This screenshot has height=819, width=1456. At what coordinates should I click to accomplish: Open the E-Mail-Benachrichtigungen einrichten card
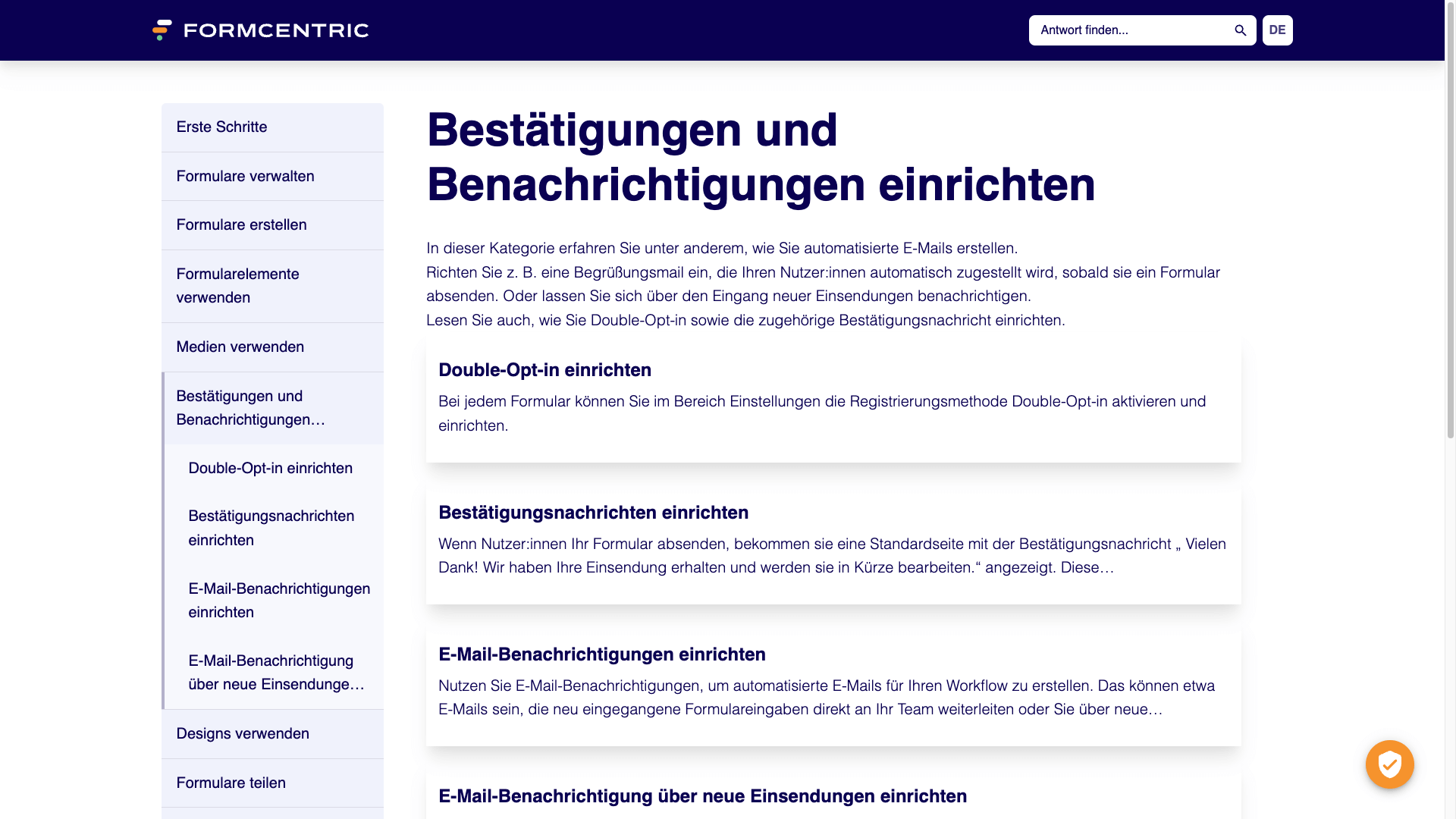click(x=602, y=654)
